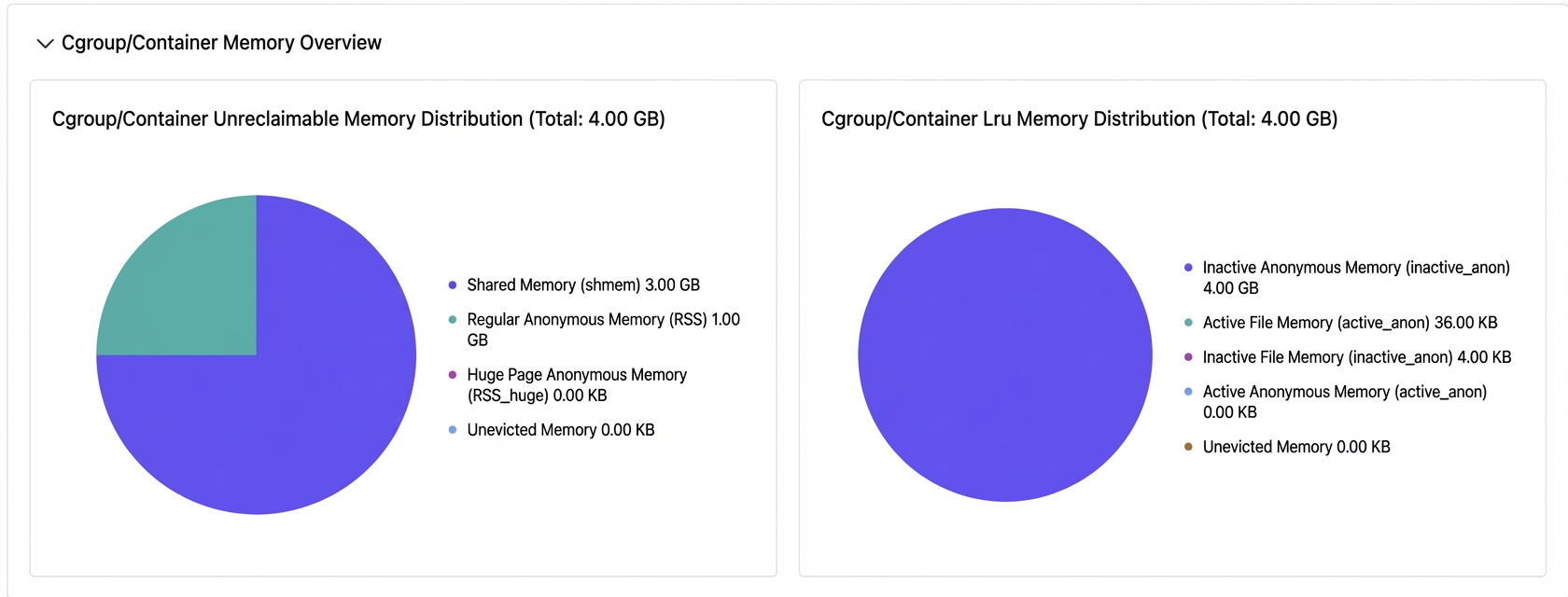Screen dimensions: 1568x597
Task: Click the brown Unevicted Memory legend dot
Action: (x=1188, y=447)
